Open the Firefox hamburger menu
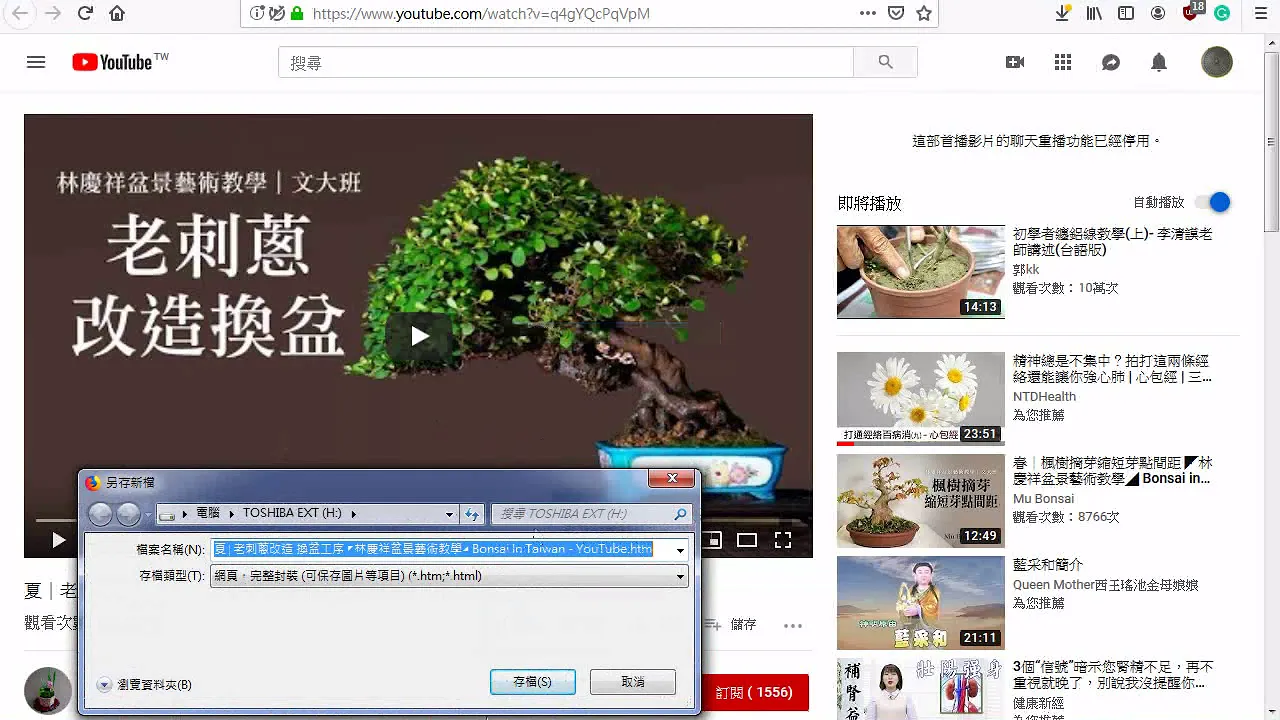Screen dimensions: 1280x720 point(1261,13)
